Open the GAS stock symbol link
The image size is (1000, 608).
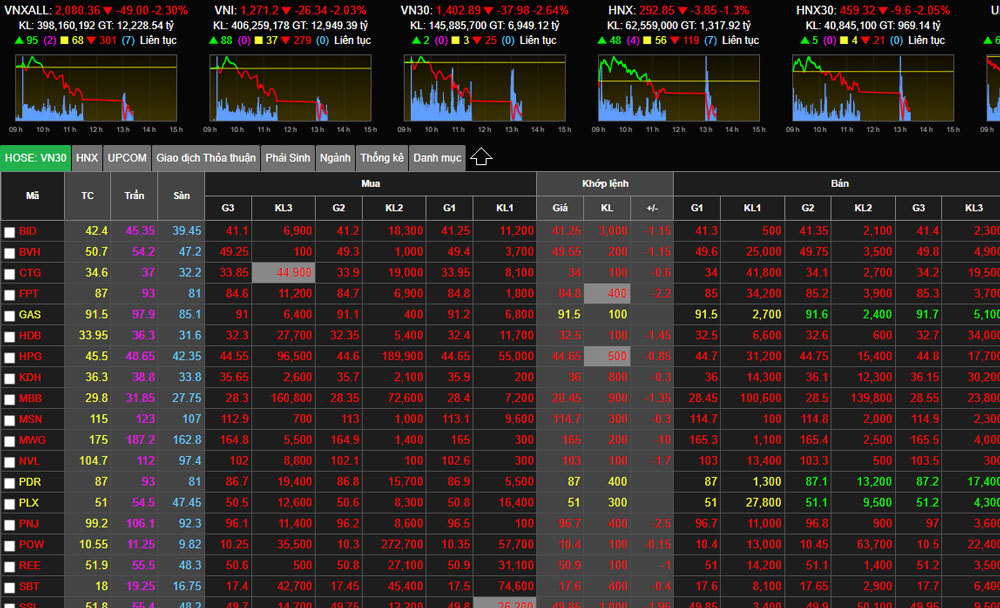pos(29,315)
